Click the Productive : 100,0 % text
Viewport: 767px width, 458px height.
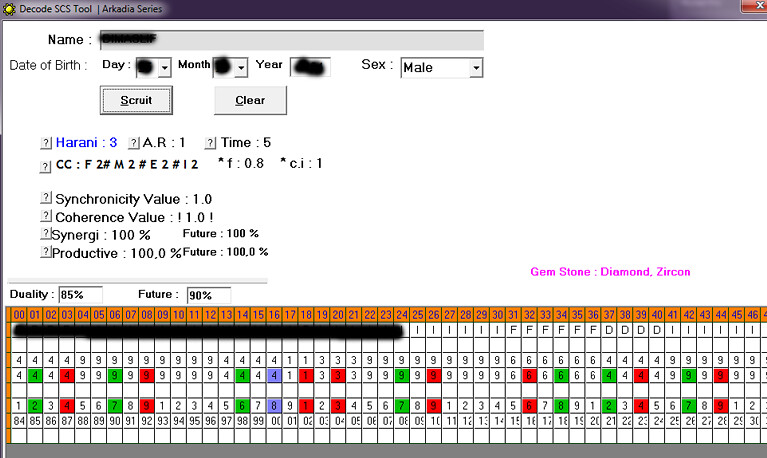[x=116, y=253]
